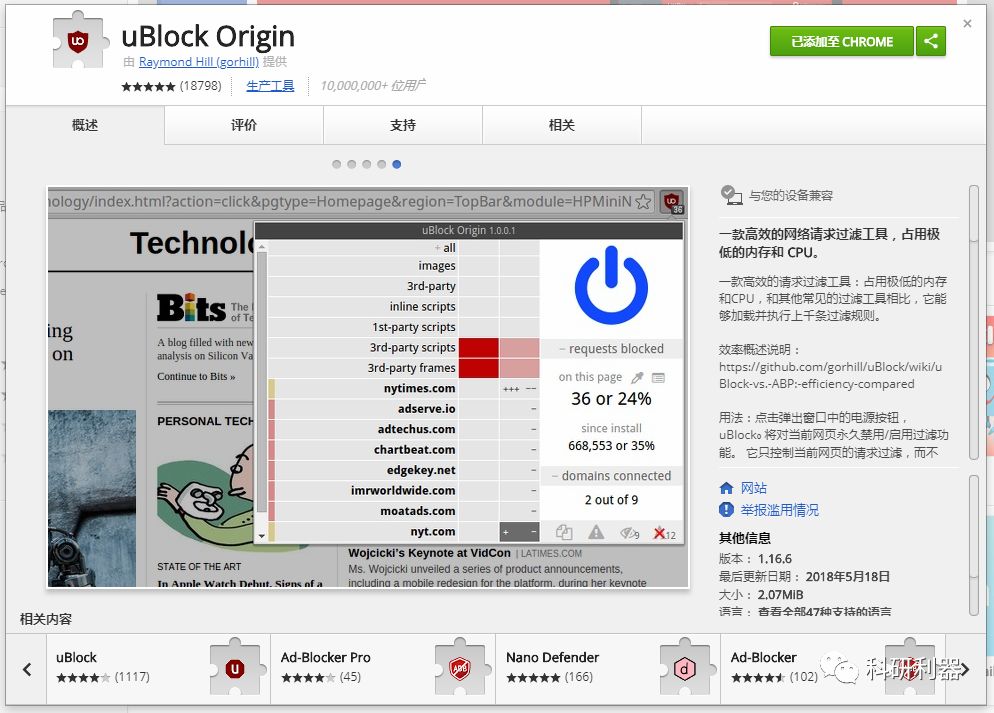Open Raymond Hill (gorhill) developer link

198,61
